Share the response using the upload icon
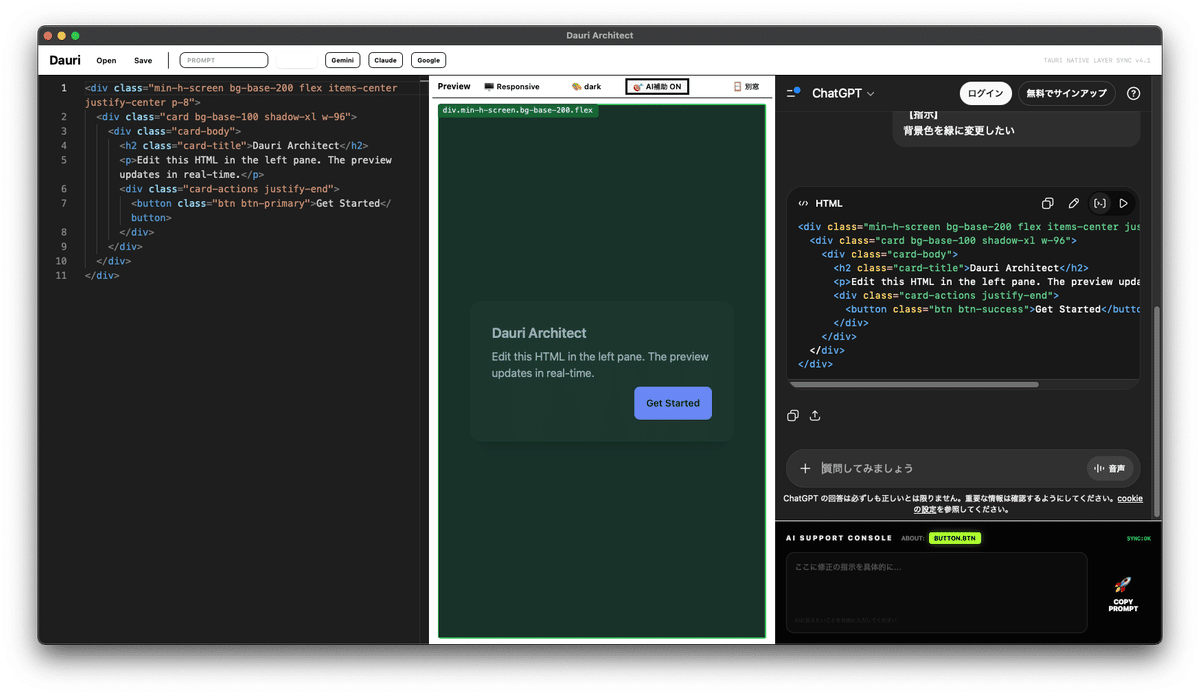 click(x=815, y=415)
